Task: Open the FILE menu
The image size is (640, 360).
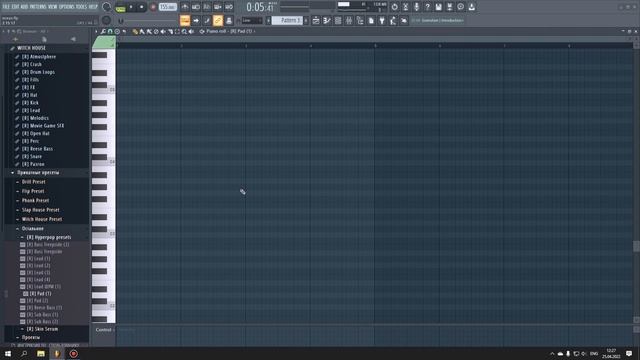Action: 7,7
